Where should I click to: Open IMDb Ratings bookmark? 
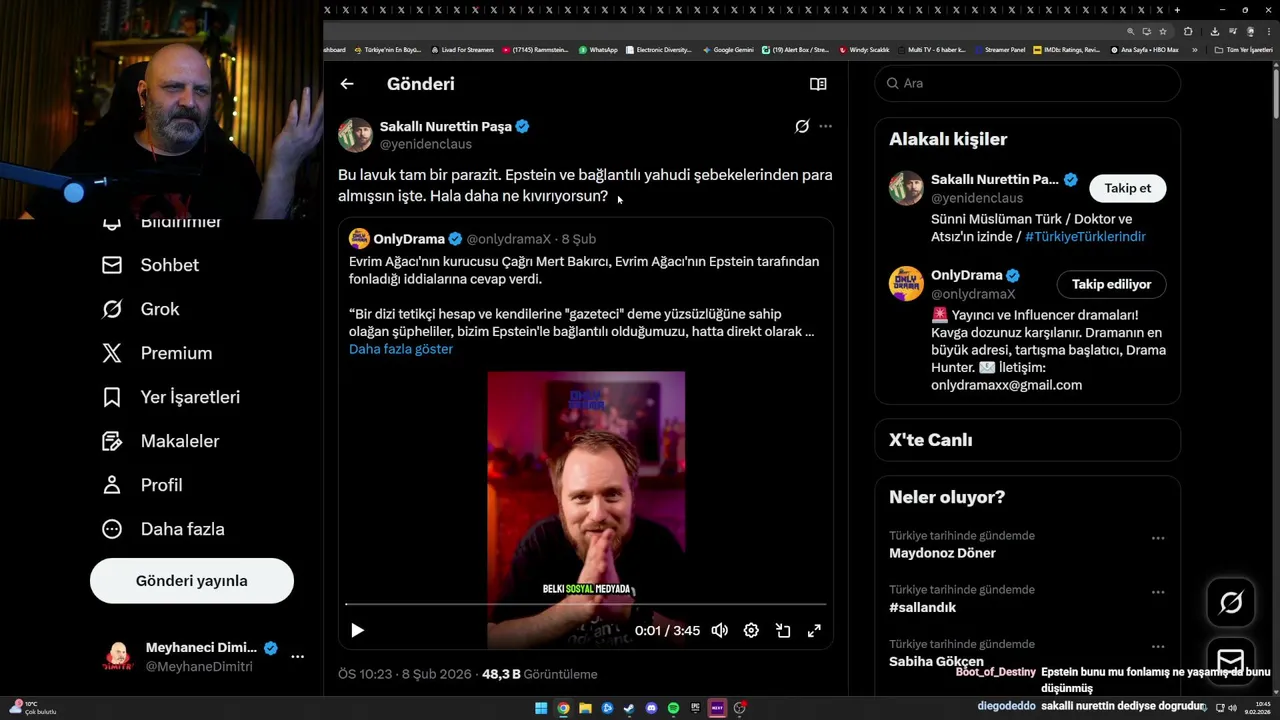click(1066, 49)
